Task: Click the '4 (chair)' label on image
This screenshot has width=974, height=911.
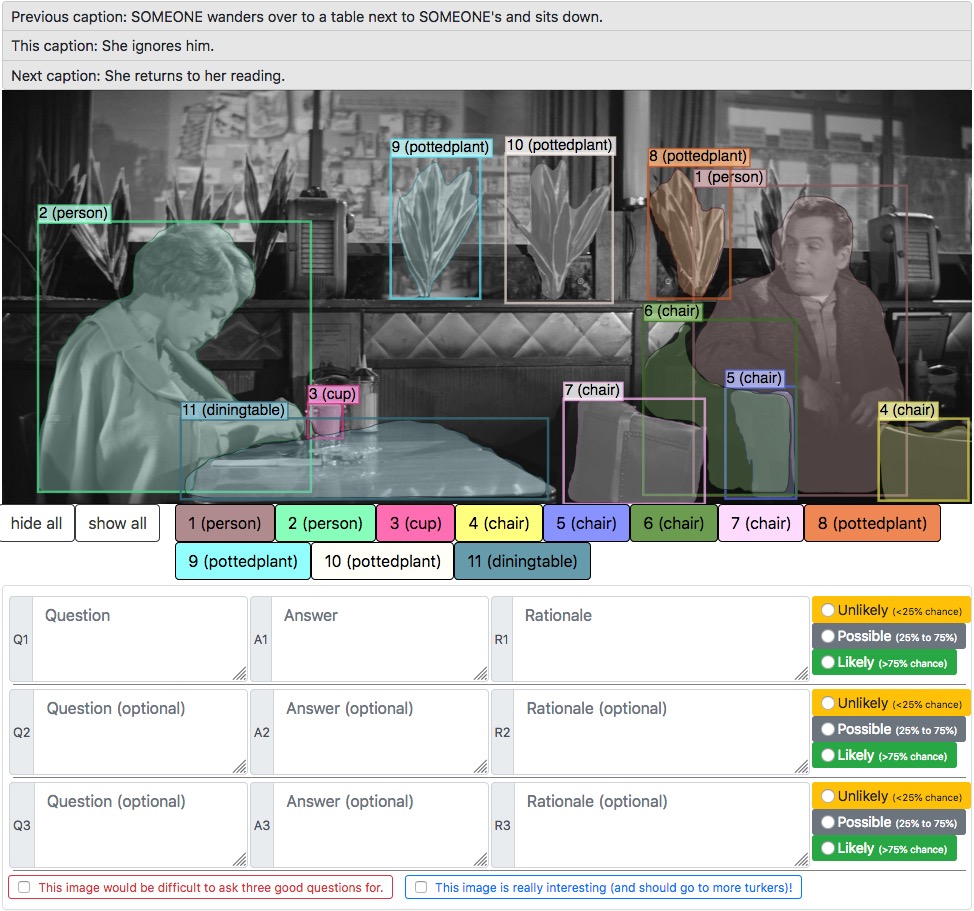Action: 907,410
